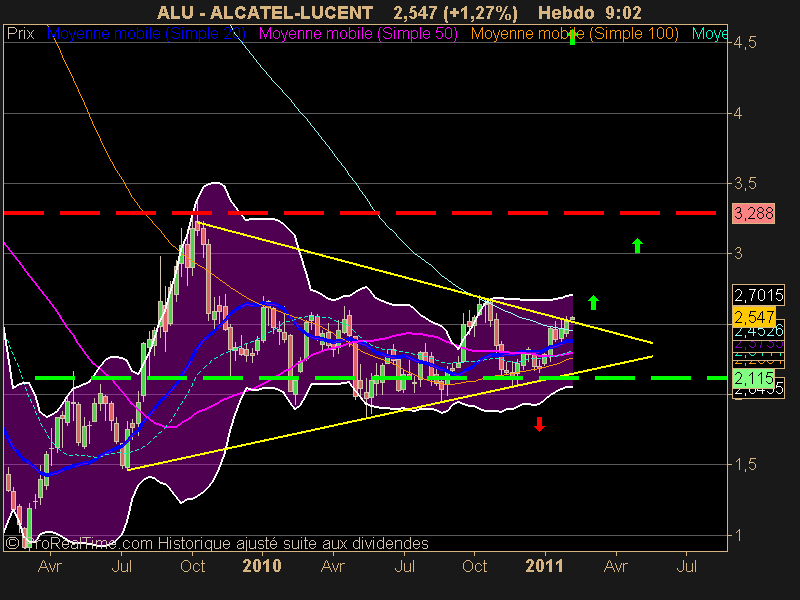Click the 'Avr' label right of 2011

click(x=616, y=566)
